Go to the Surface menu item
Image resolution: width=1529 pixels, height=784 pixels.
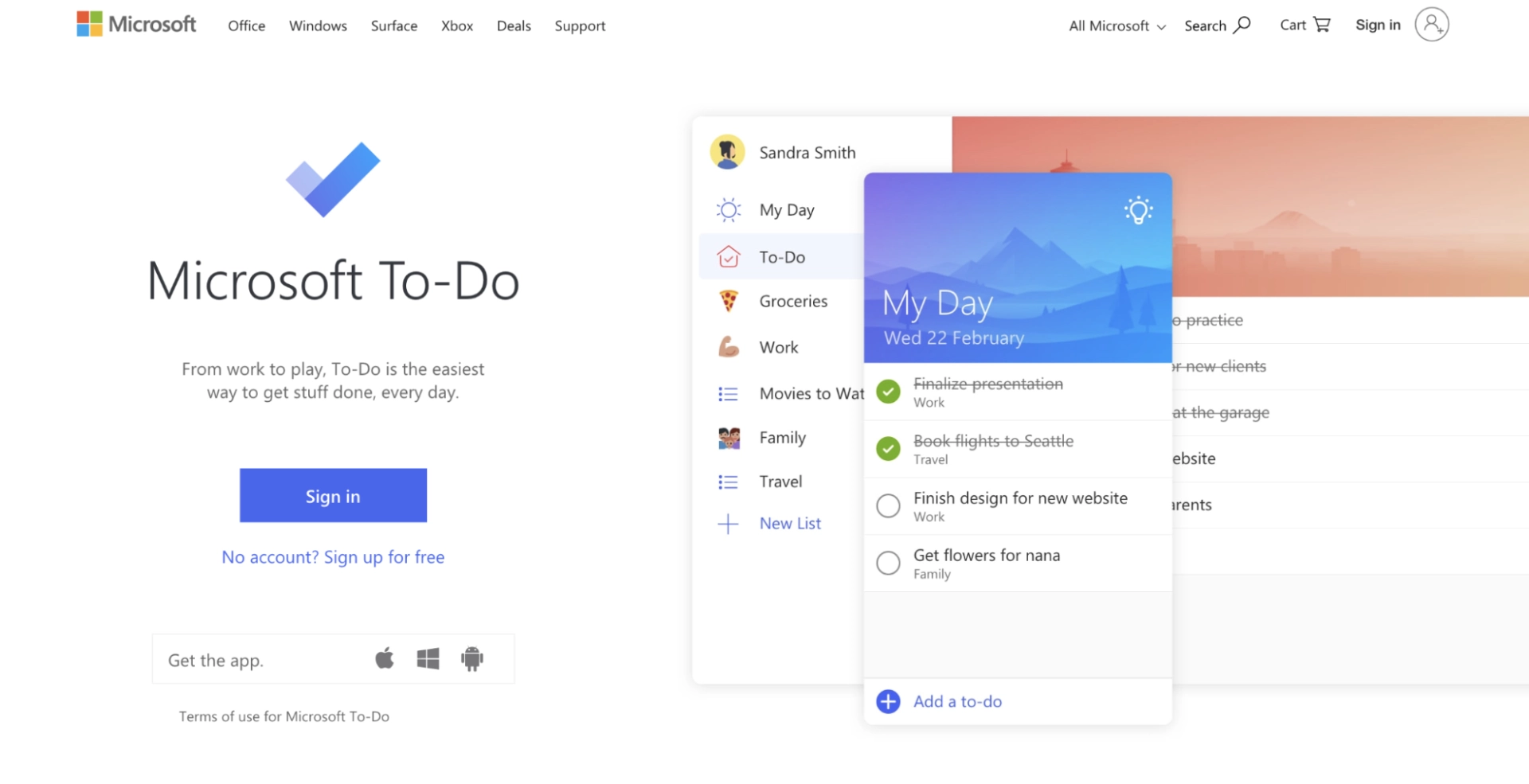[x=393, y=25]
